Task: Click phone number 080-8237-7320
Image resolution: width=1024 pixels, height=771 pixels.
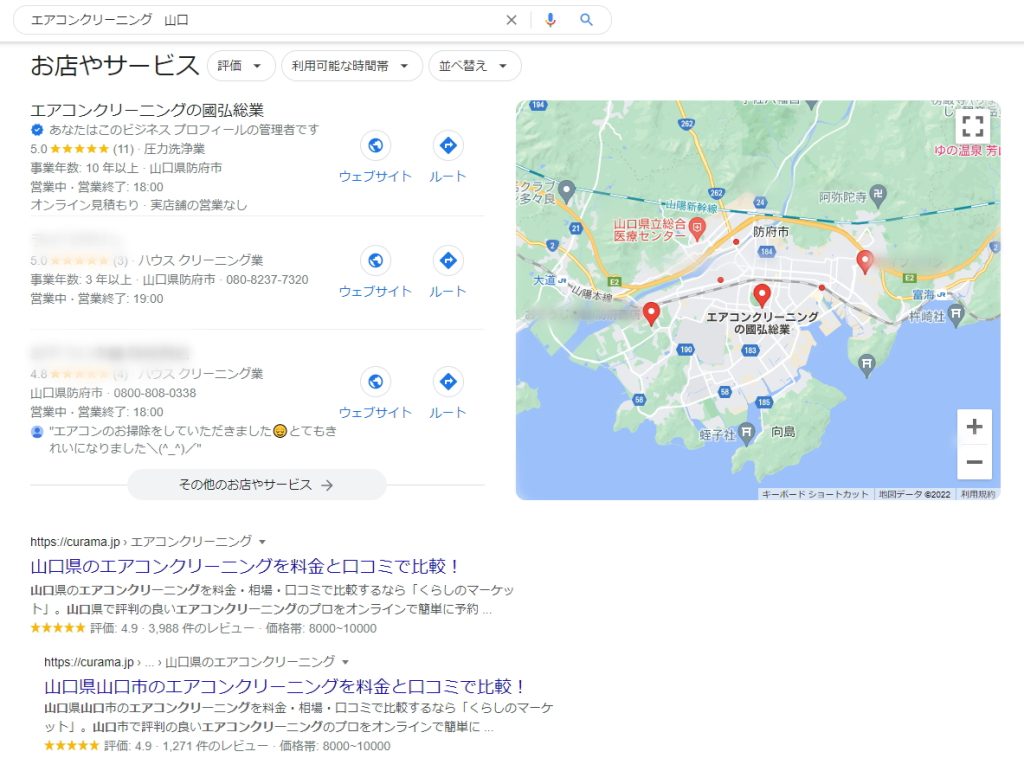Action: pyautogui.click(x=267, y=279)
